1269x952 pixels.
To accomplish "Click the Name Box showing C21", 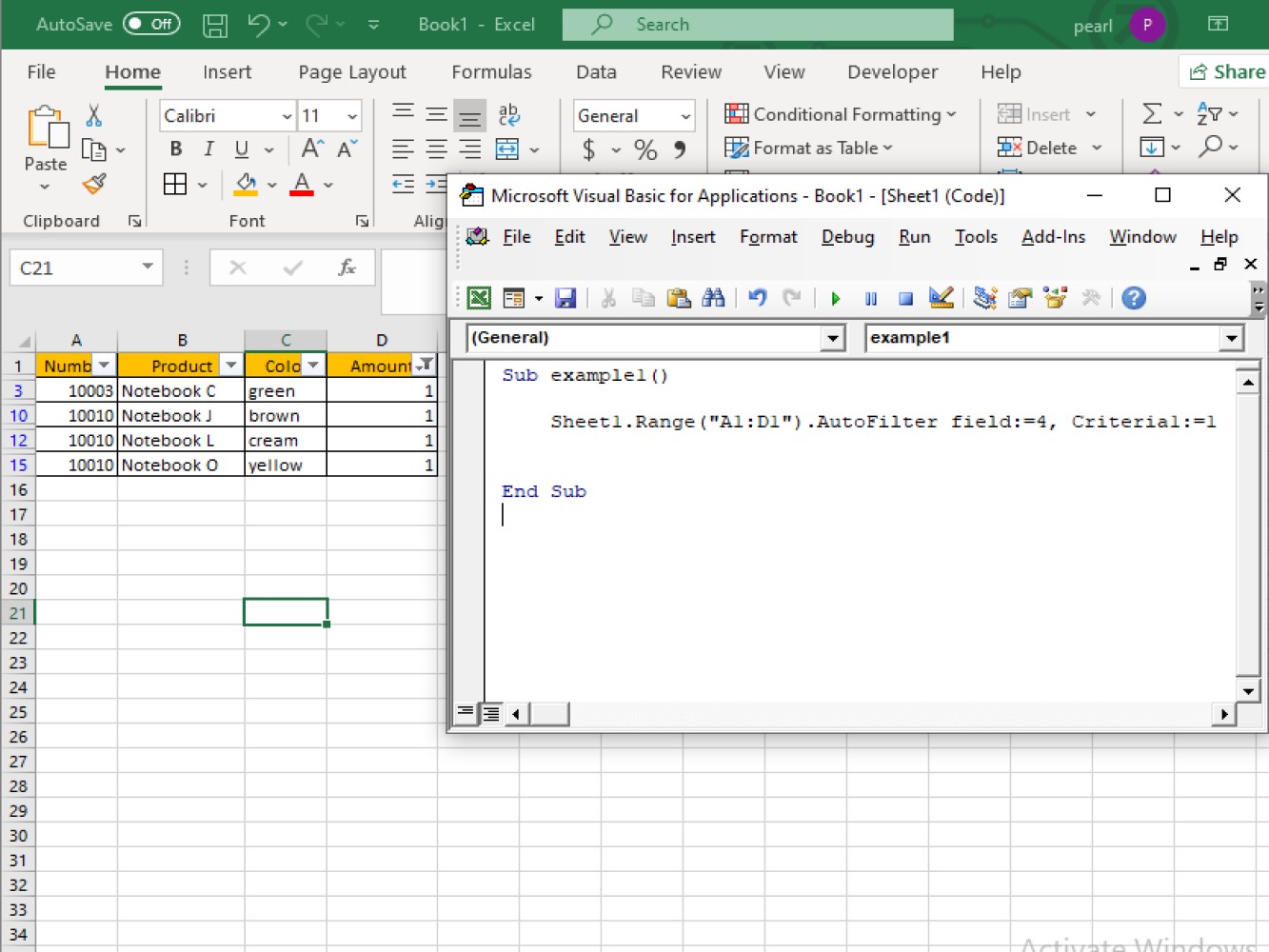I will coord(76,268).
